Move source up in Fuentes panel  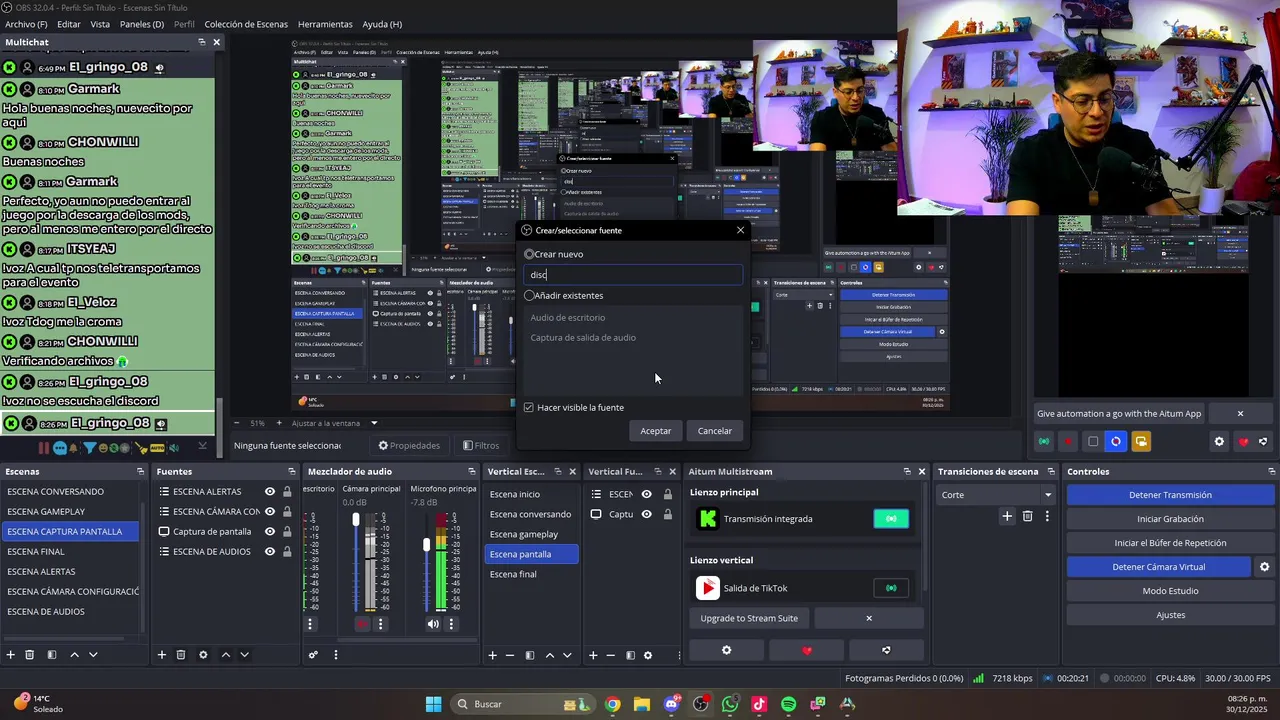[225, 655]
